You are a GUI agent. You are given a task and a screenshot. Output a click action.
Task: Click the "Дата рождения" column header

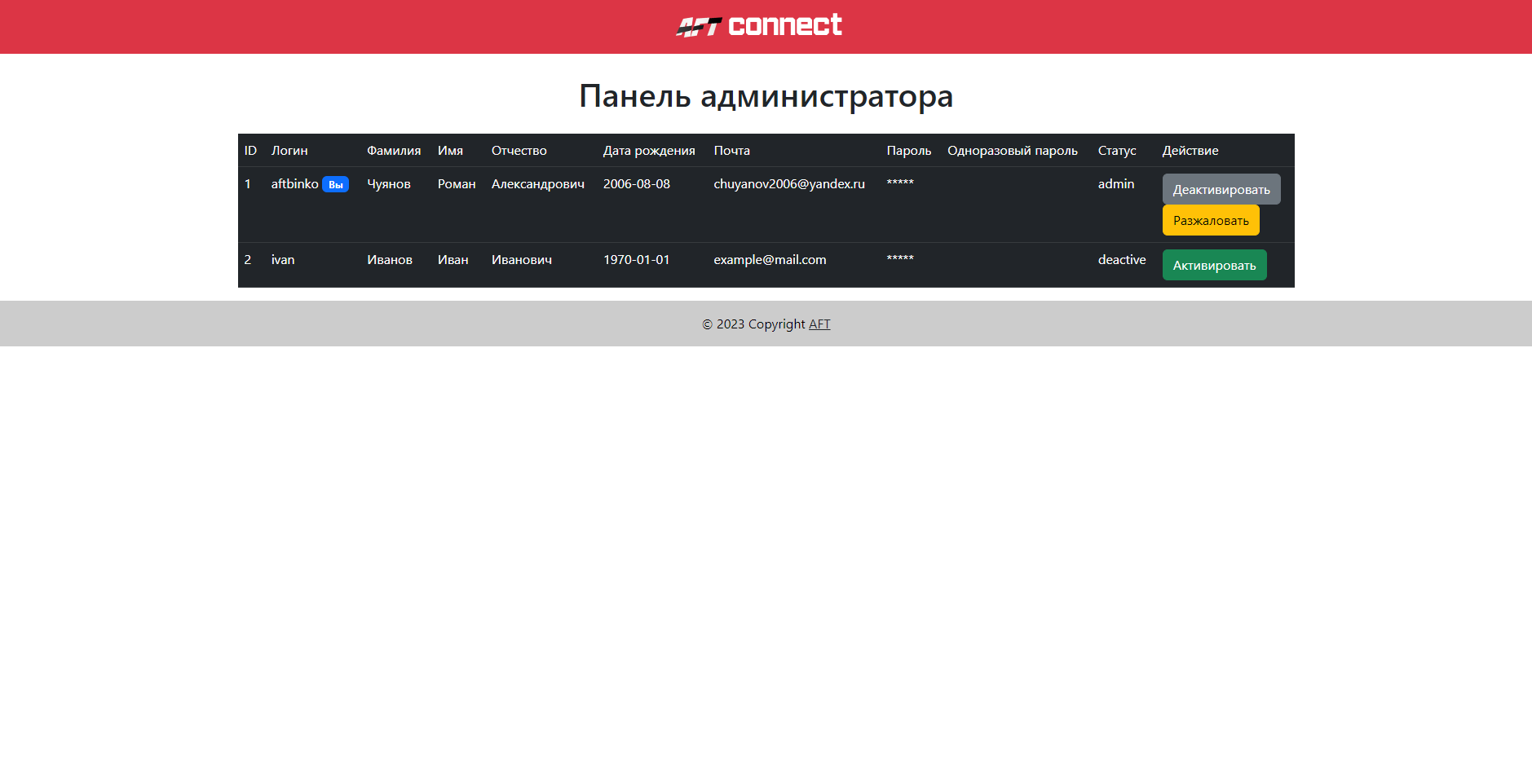[x=649, y=150]
